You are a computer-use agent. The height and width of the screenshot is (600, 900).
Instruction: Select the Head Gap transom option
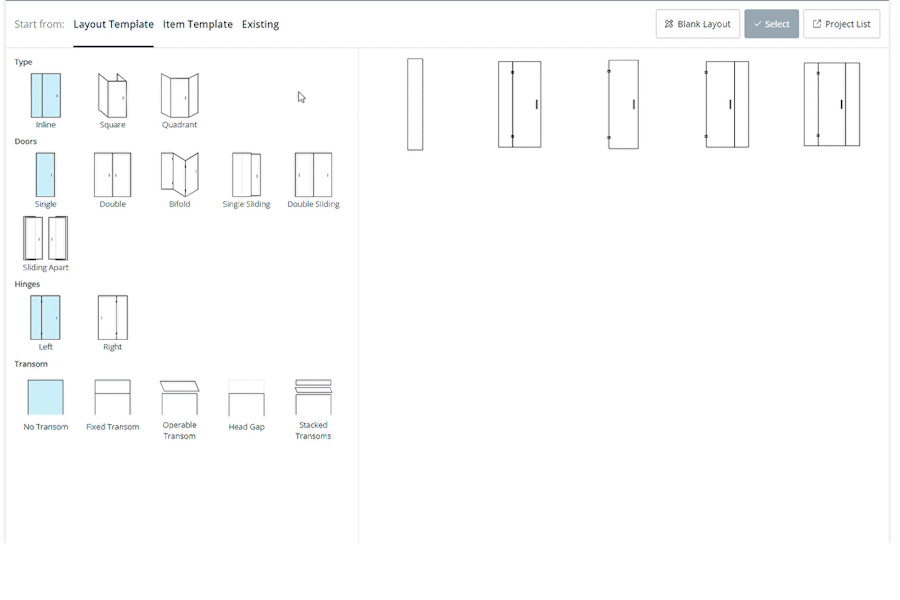(x=246, y=398)
